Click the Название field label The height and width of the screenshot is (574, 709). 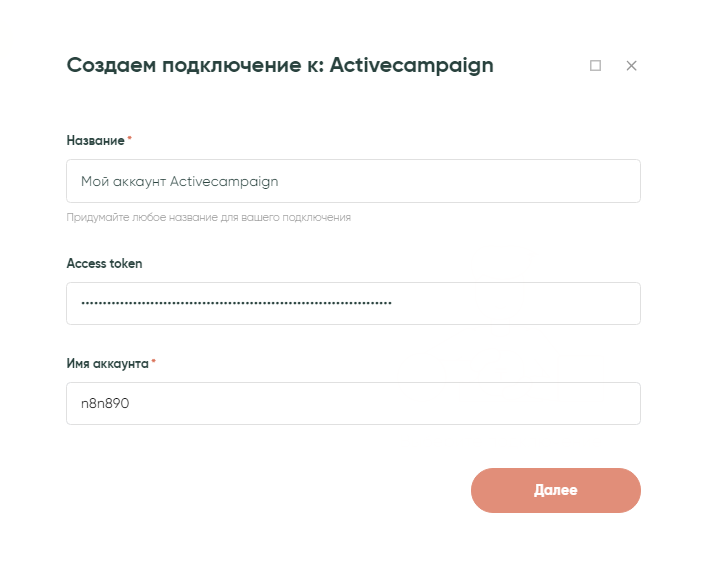tap(95, 141)
